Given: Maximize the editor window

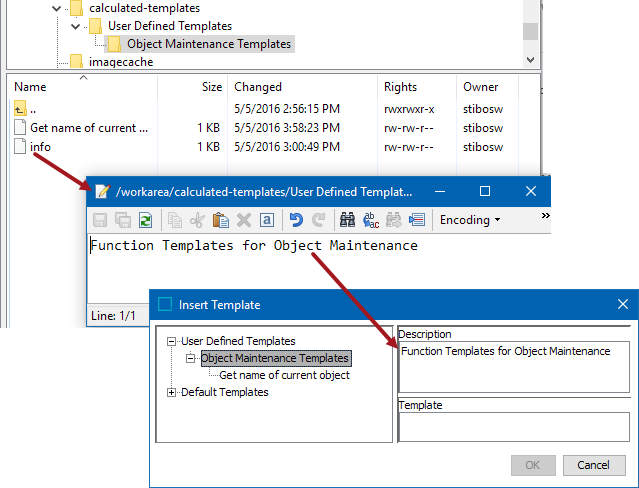Looking at the screenshot, I should point(485,191).
